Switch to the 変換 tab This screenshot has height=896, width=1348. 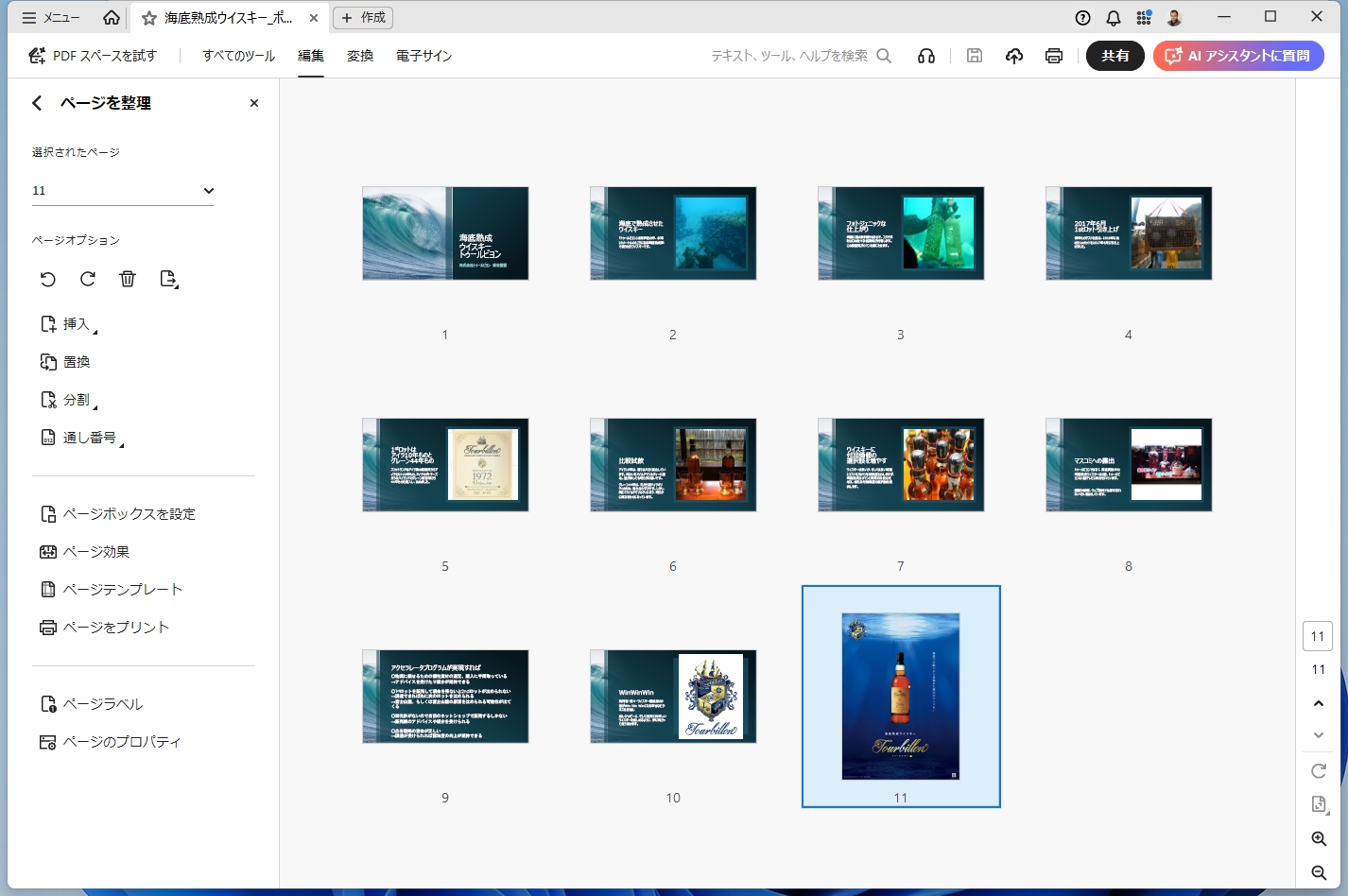[x=359, y=56]
